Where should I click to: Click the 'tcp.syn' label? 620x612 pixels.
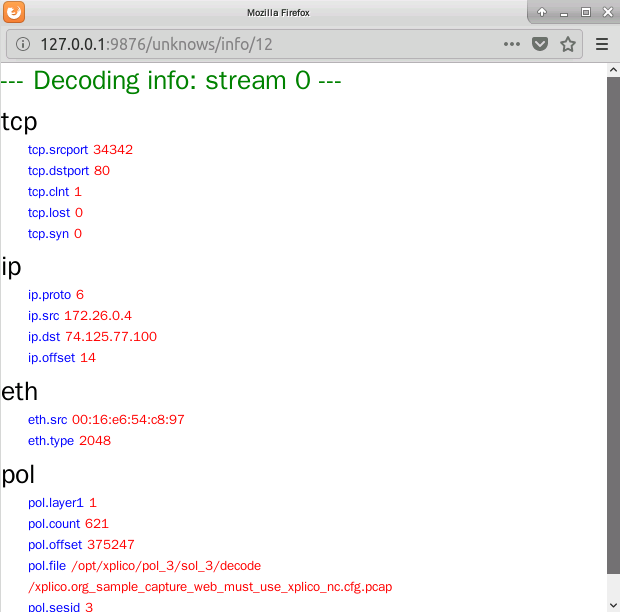click(48, 234)
